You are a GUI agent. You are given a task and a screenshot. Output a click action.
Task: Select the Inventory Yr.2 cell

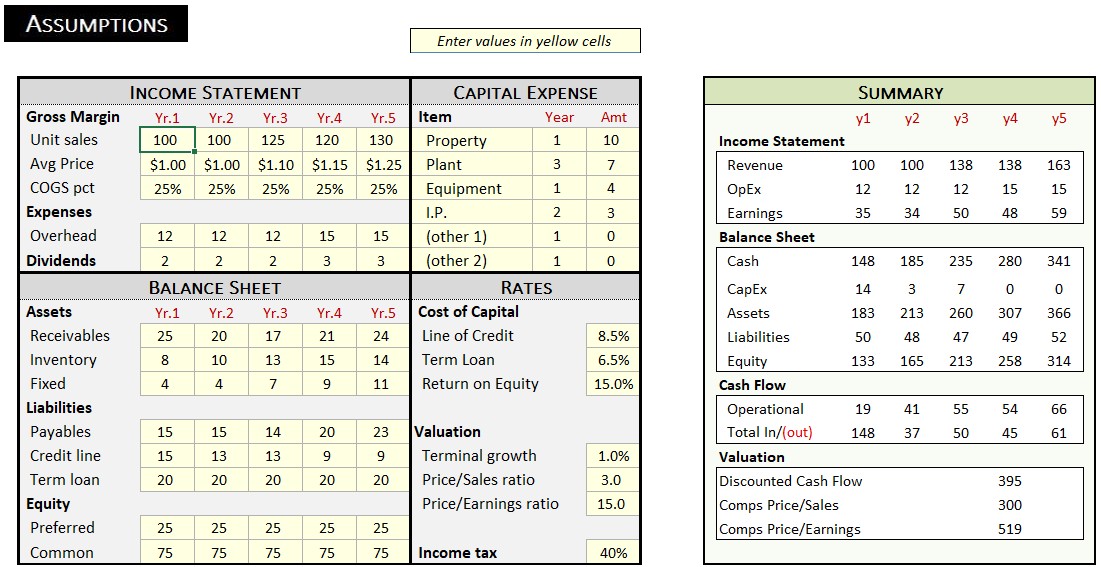tap(220, 360)
